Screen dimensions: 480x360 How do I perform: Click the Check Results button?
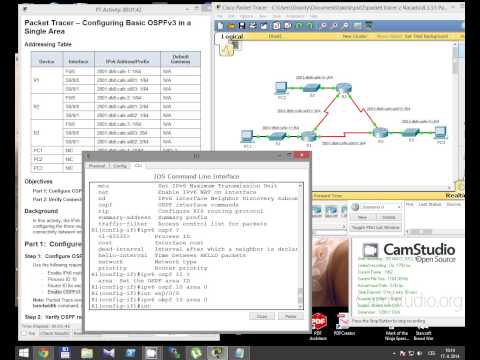(x=55, y=333)
